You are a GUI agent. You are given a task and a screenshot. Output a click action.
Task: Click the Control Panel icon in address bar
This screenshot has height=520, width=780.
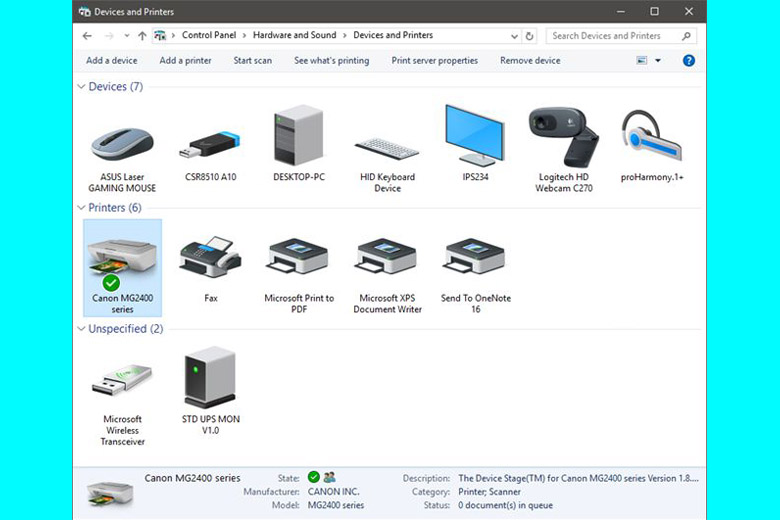tap(160, 35)
